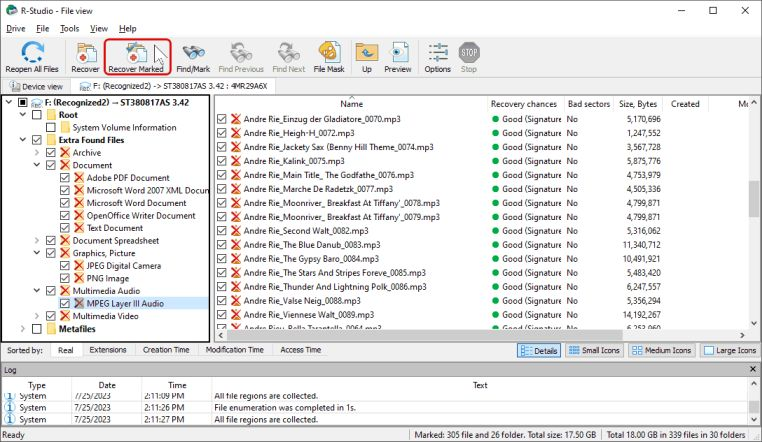Click the Multimedia Video type icon
Screen dimensions: 762x442
65,316
